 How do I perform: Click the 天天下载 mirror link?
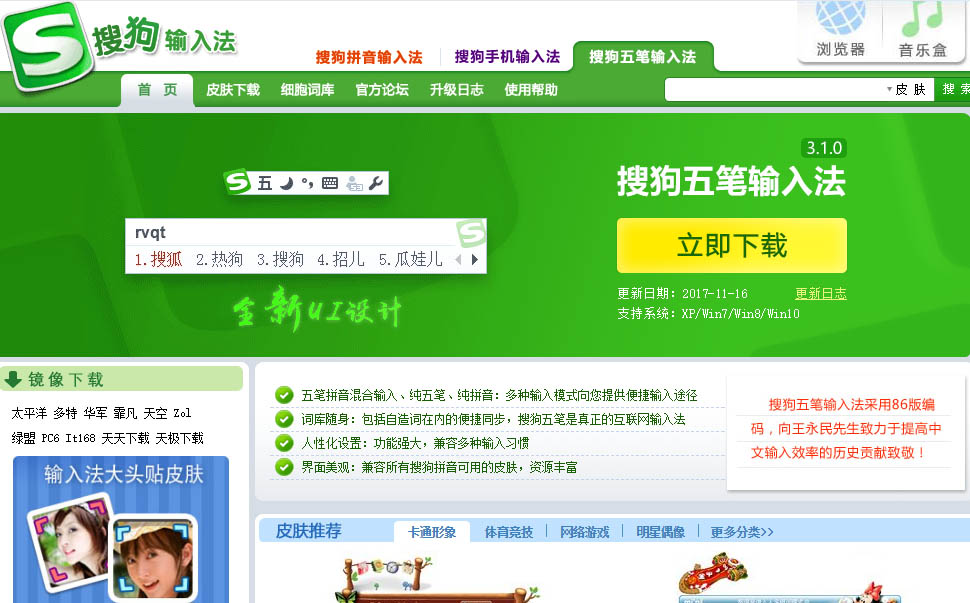(x=126, y=438)
